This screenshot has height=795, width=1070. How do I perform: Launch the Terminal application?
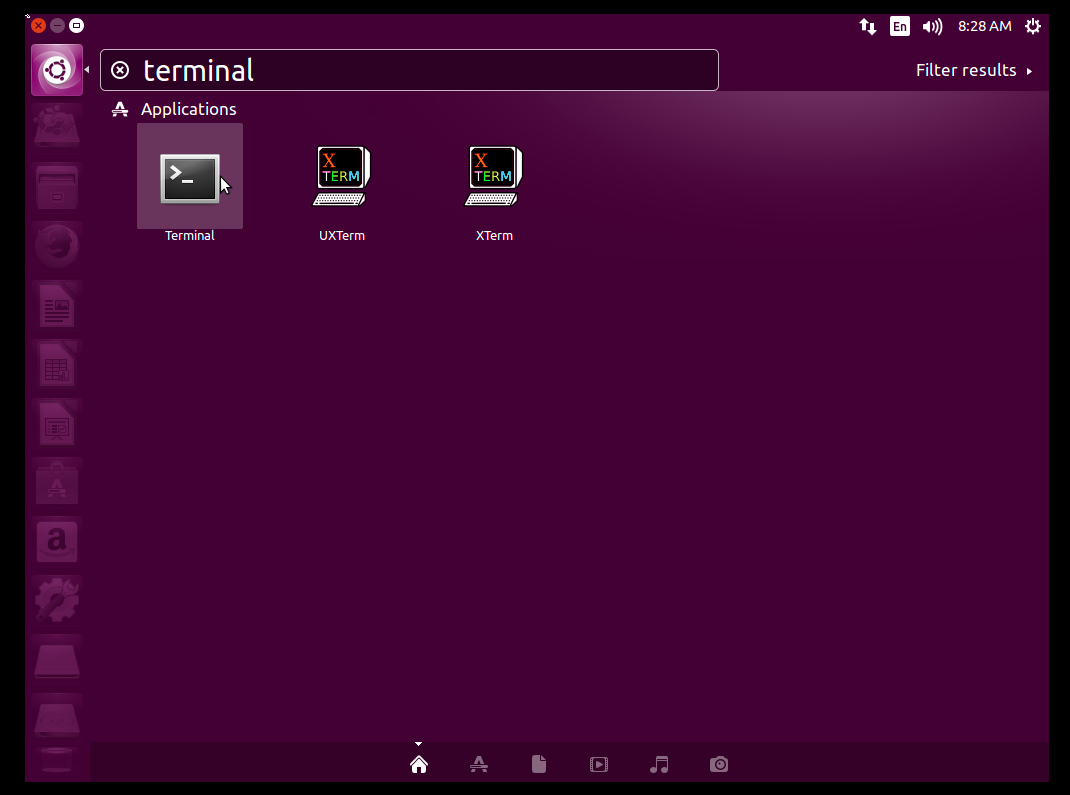190,178
